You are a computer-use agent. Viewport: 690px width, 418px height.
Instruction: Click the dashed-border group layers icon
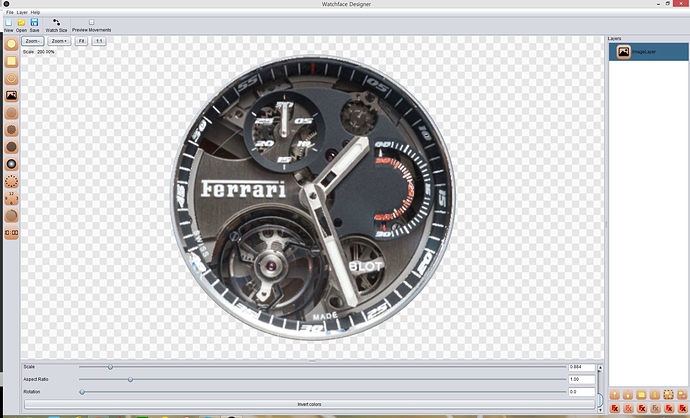click(x=668, y=395)
